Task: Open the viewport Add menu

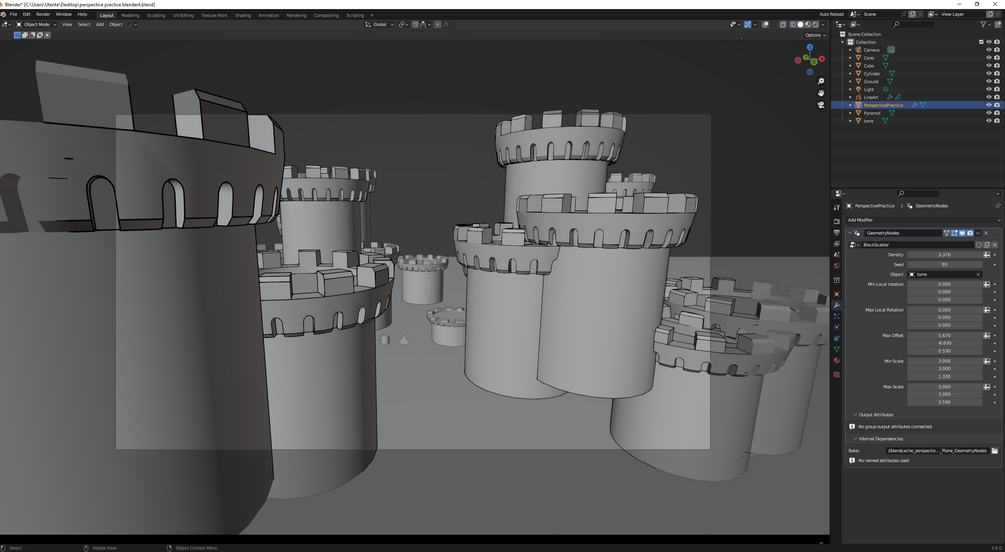Action: click(100, 24)
